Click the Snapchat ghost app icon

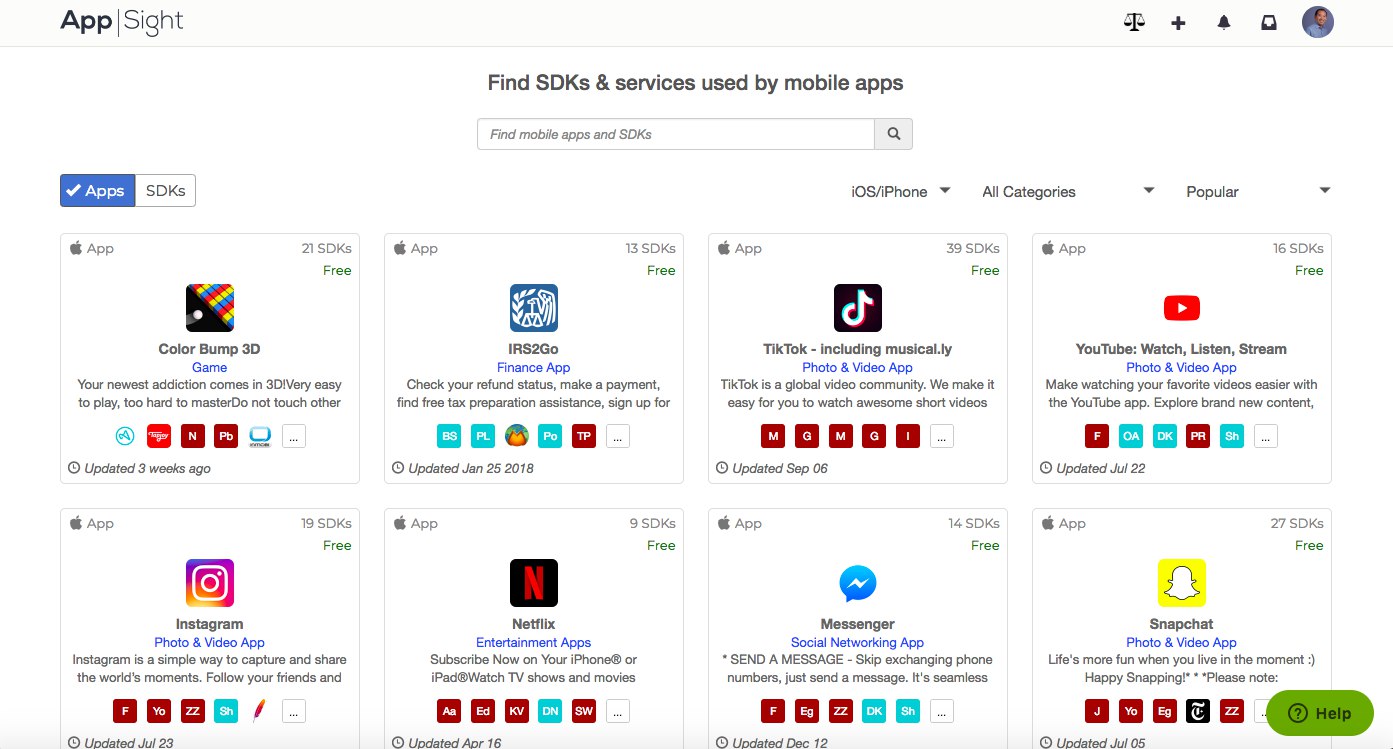[1182, 583]
